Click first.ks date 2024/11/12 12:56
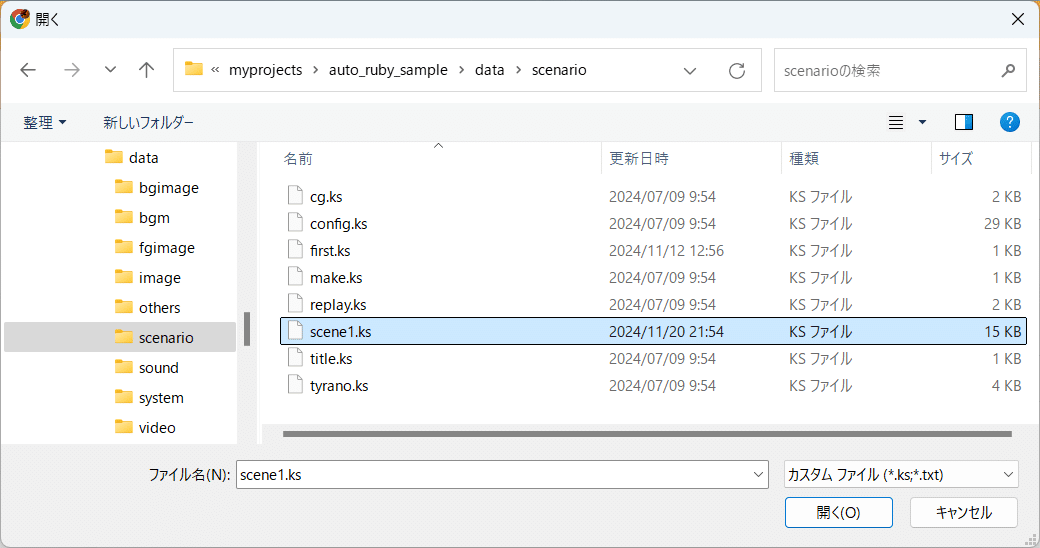 [666, 251]
